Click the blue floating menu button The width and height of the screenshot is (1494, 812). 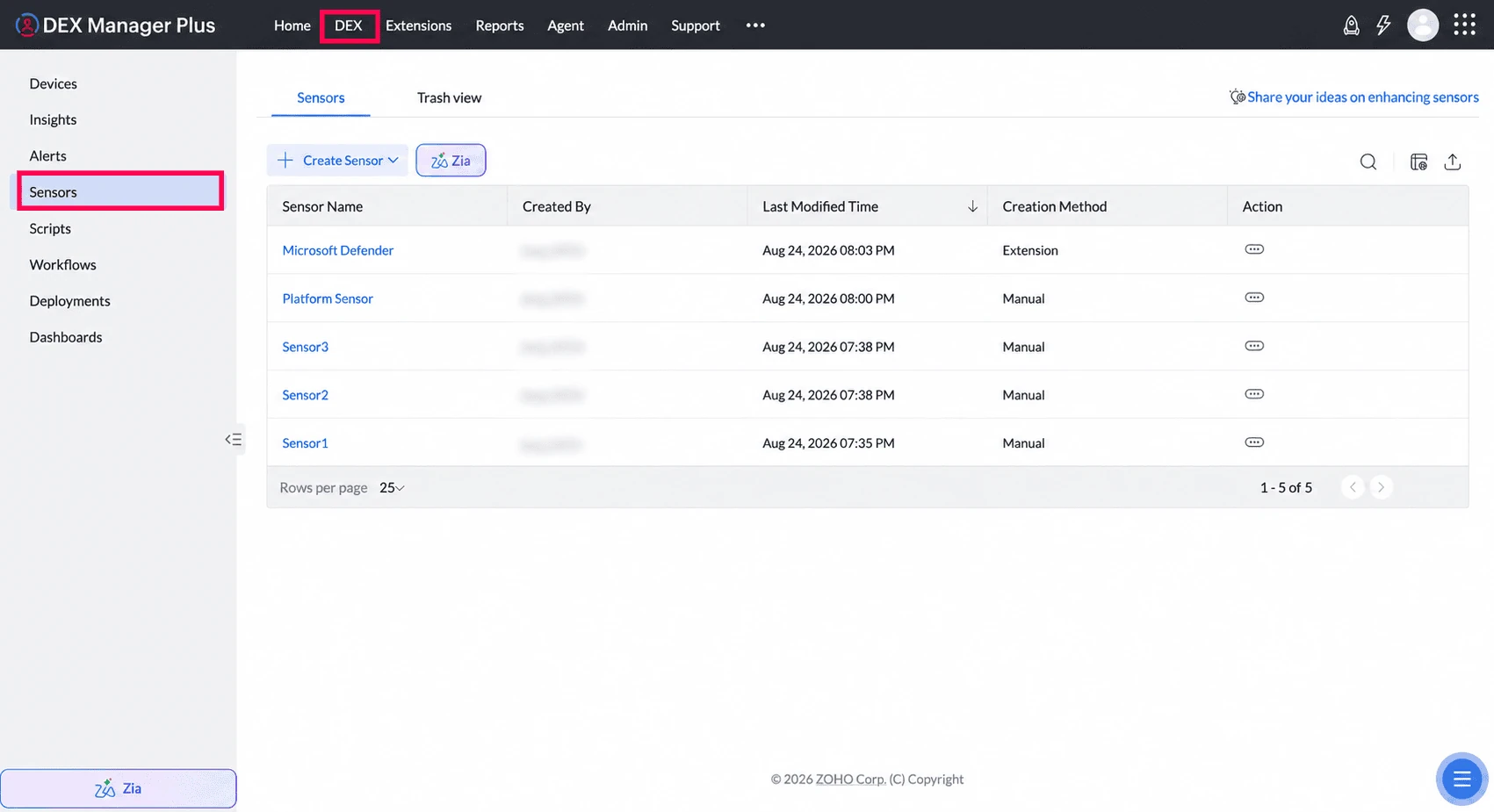[1462, 779]
